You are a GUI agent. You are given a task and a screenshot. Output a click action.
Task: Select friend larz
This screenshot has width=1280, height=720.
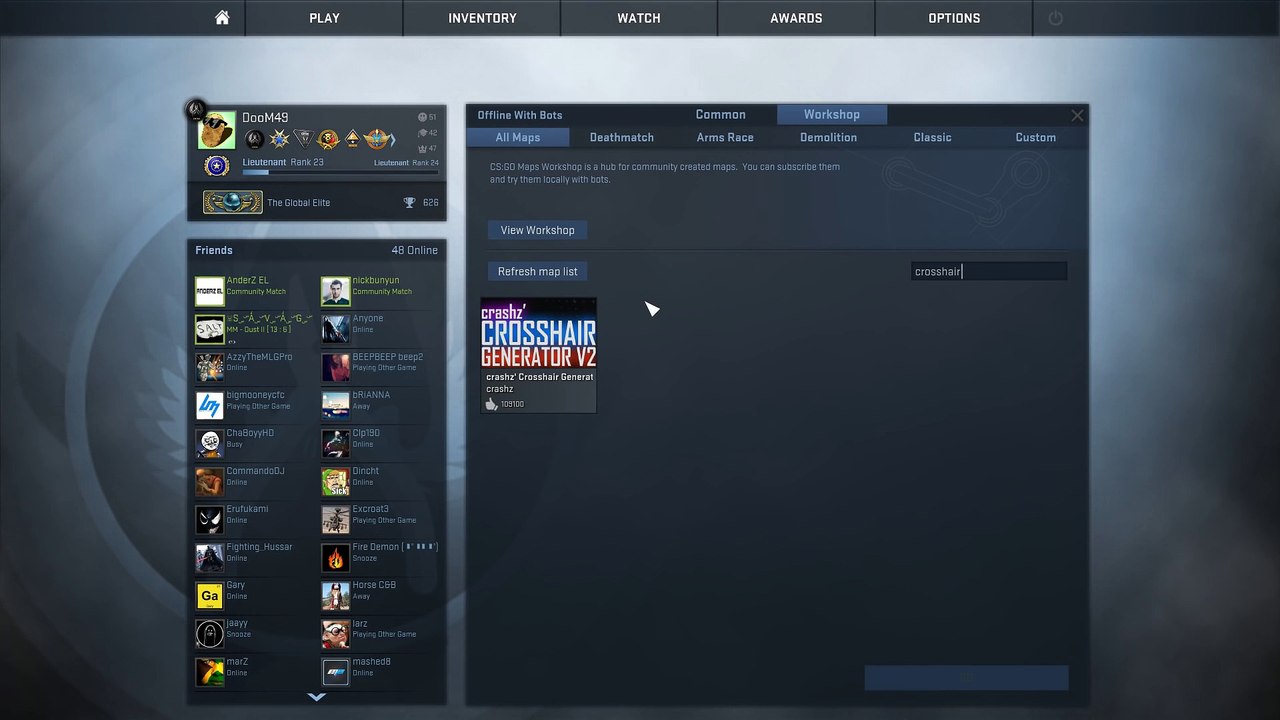click(x=380, y=634)
